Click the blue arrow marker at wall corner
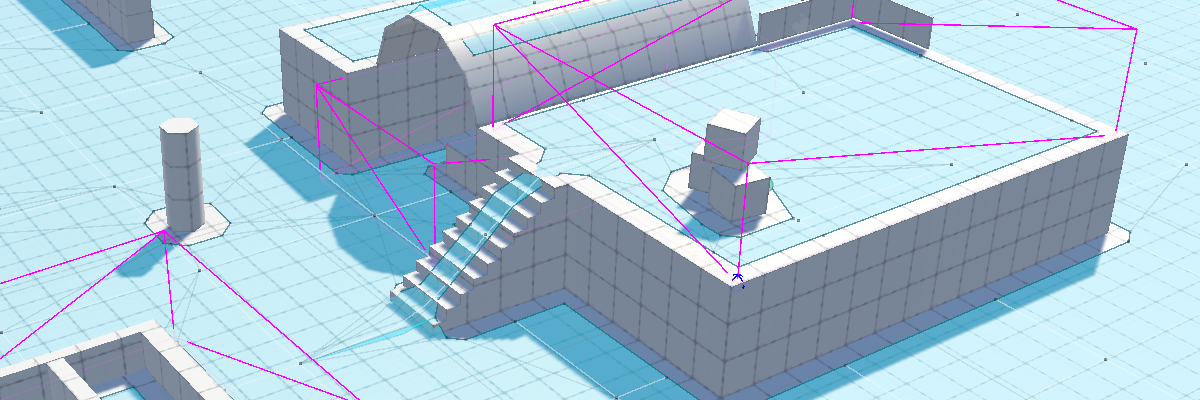This screenshot has height=400, width=1200. (x=738, y=279)
